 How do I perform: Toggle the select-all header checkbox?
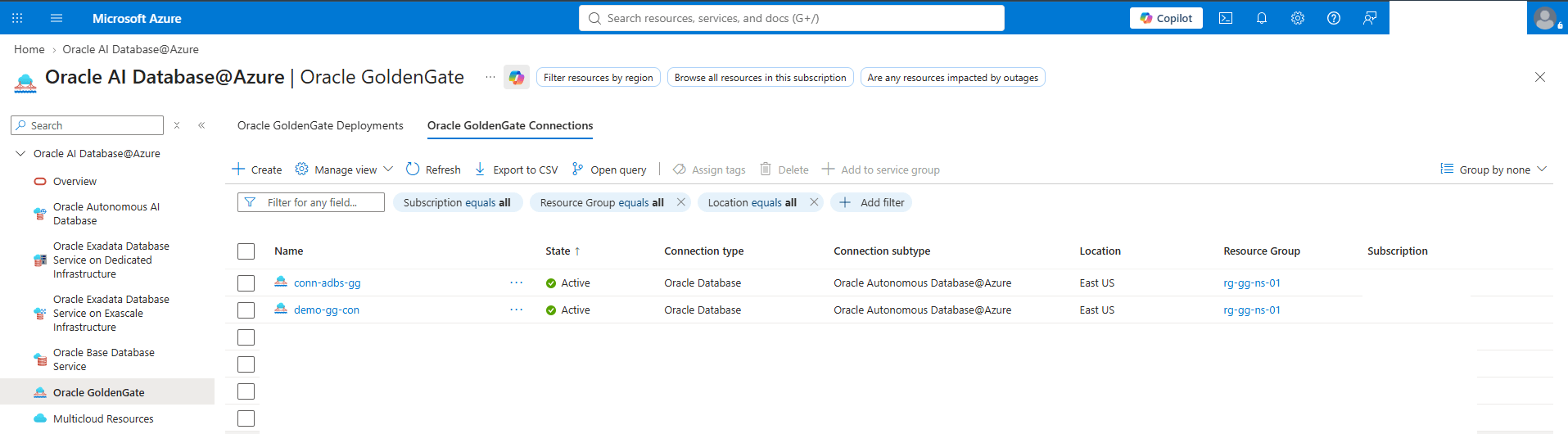(x=246, y=251)
